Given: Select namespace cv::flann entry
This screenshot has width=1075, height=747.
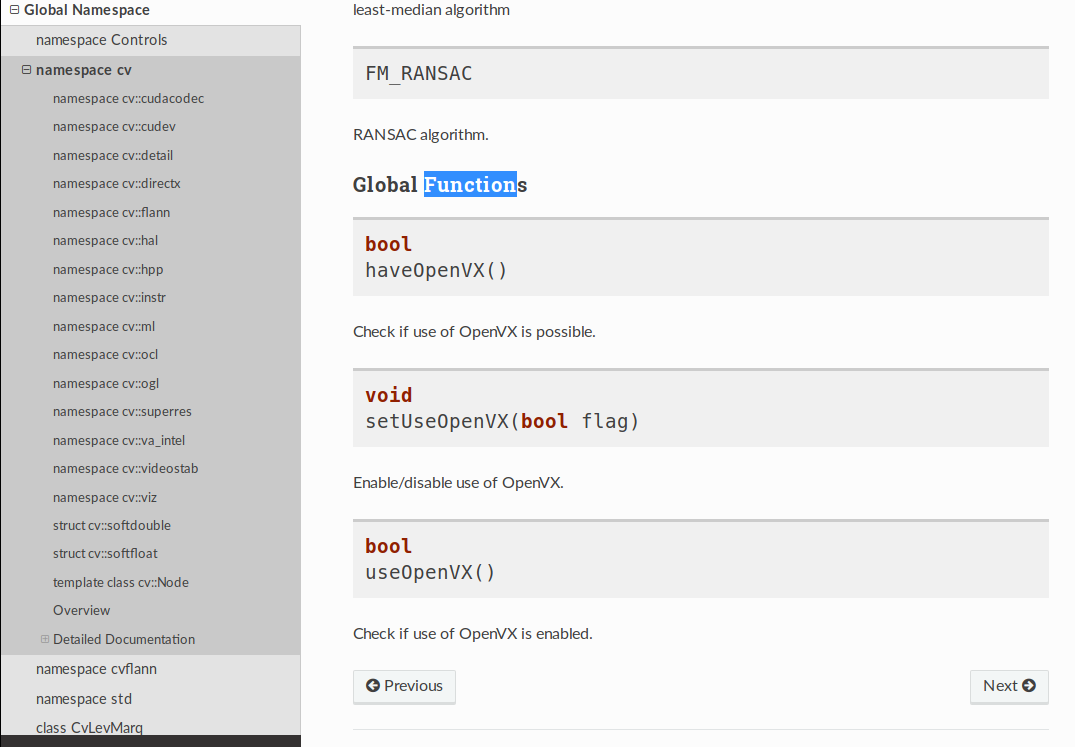Looking at the screenshot, I should tap(111, 212).
